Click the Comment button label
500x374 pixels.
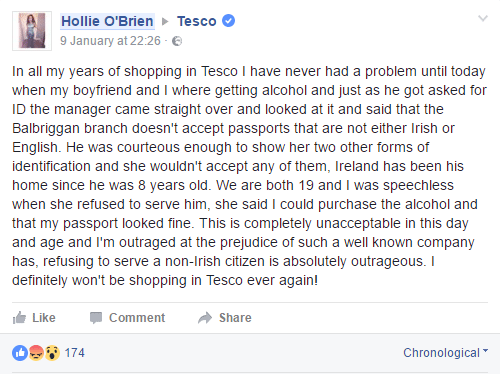point(137,318)
